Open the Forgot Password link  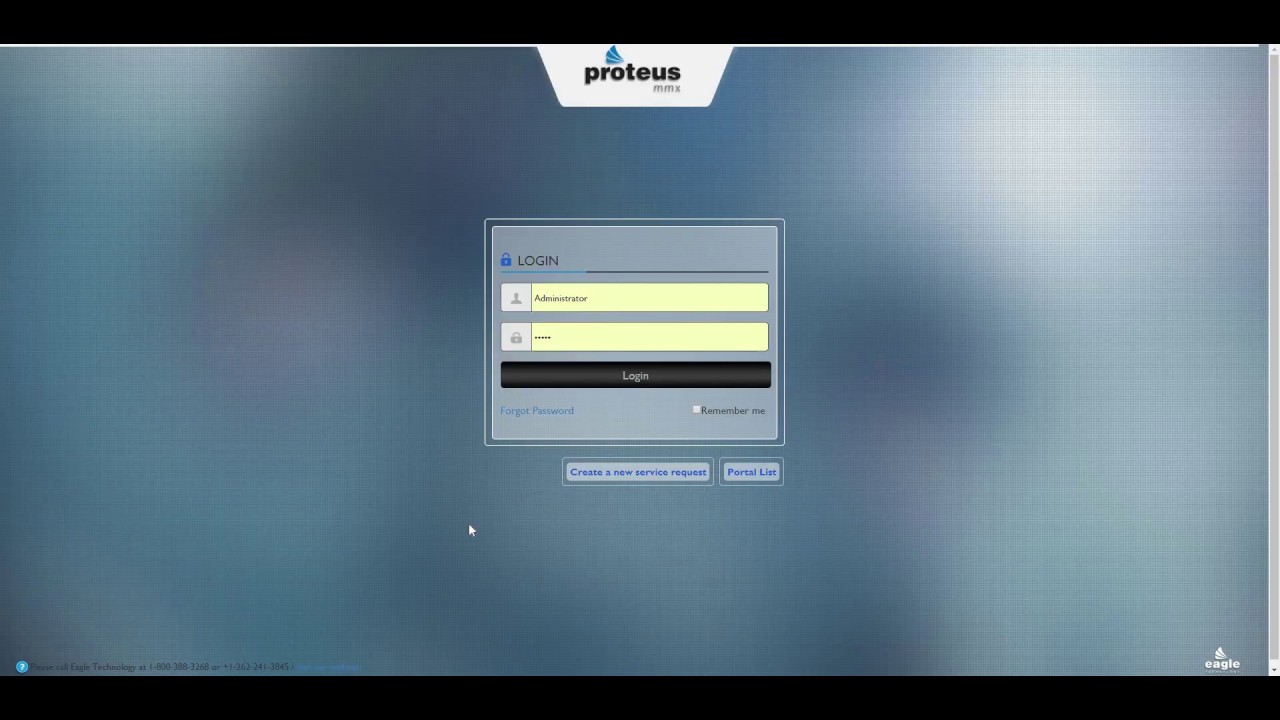pyautogui.click(x=537, y=410)
